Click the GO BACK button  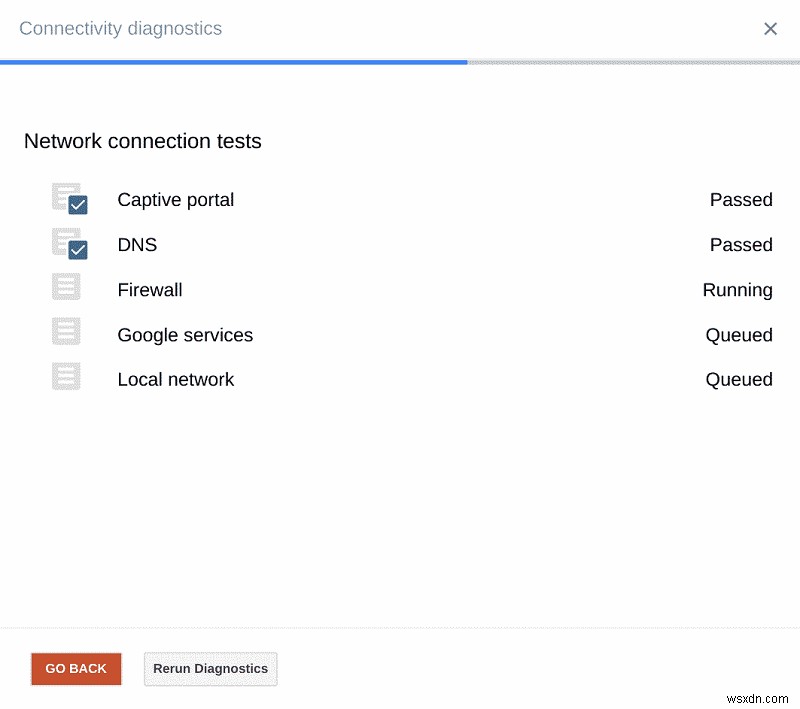coord(76,669)
